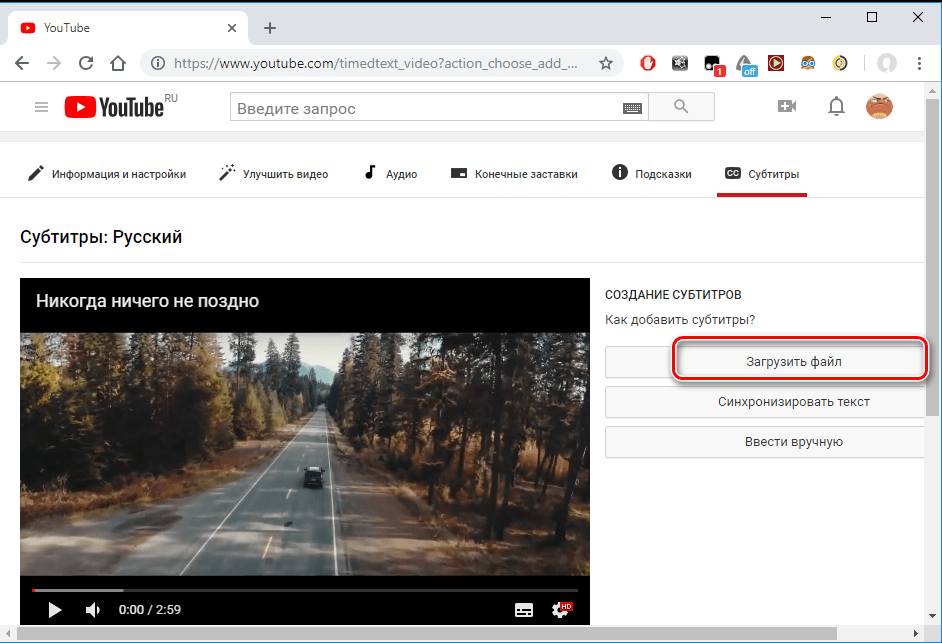The image size is (942, 643).
Task: Click the search magnifier button
Action: [x=681, y=107]
